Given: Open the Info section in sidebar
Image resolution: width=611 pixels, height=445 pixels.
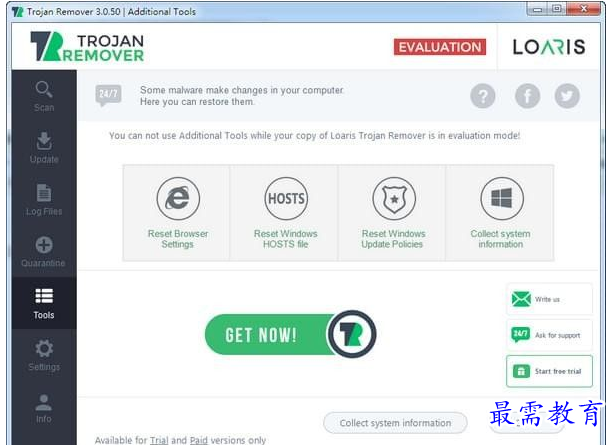Looking at the screenshot, I should [44, 408].
